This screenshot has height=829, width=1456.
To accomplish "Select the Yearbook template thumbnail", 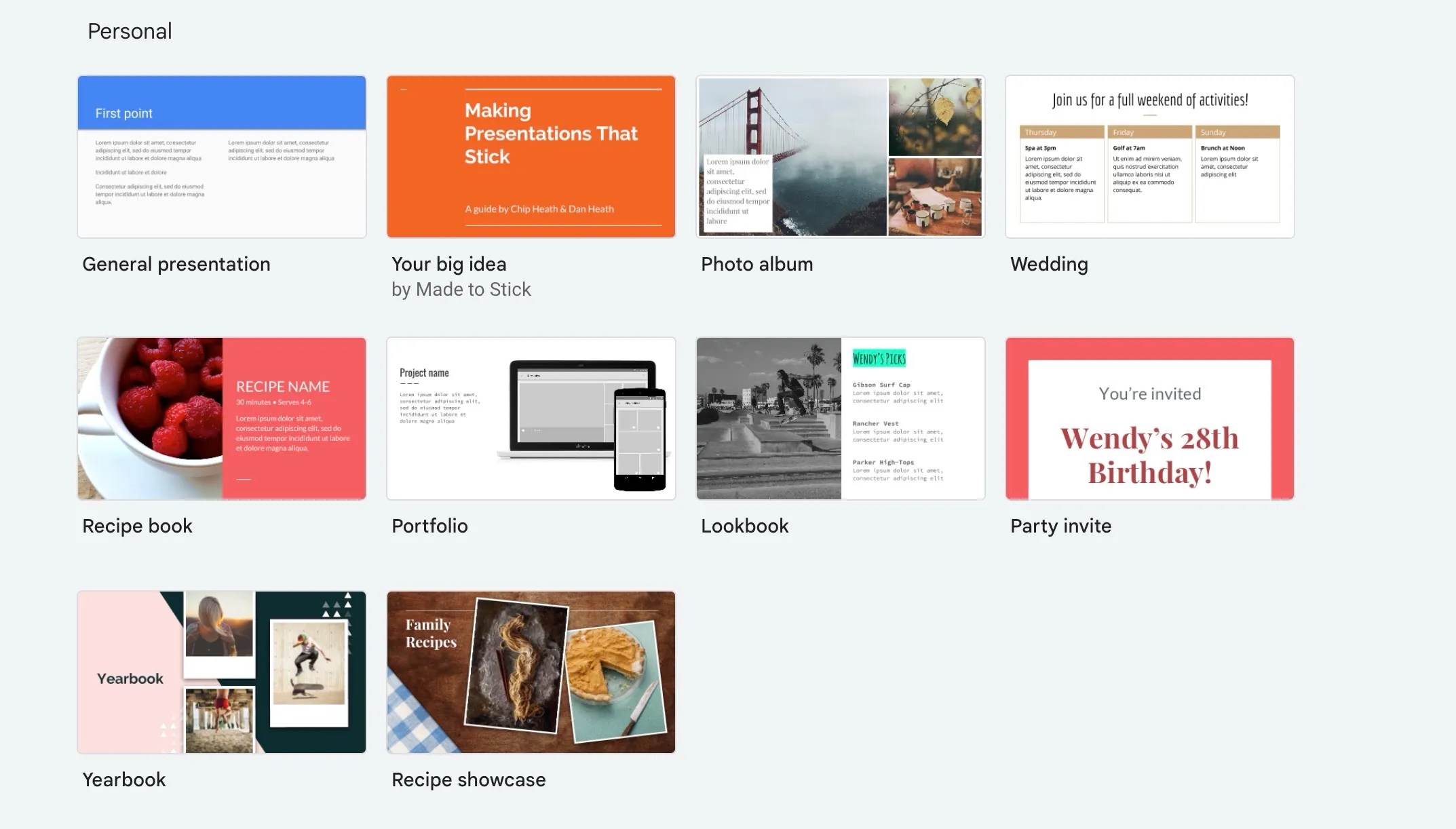I will (x=221, y=672).
